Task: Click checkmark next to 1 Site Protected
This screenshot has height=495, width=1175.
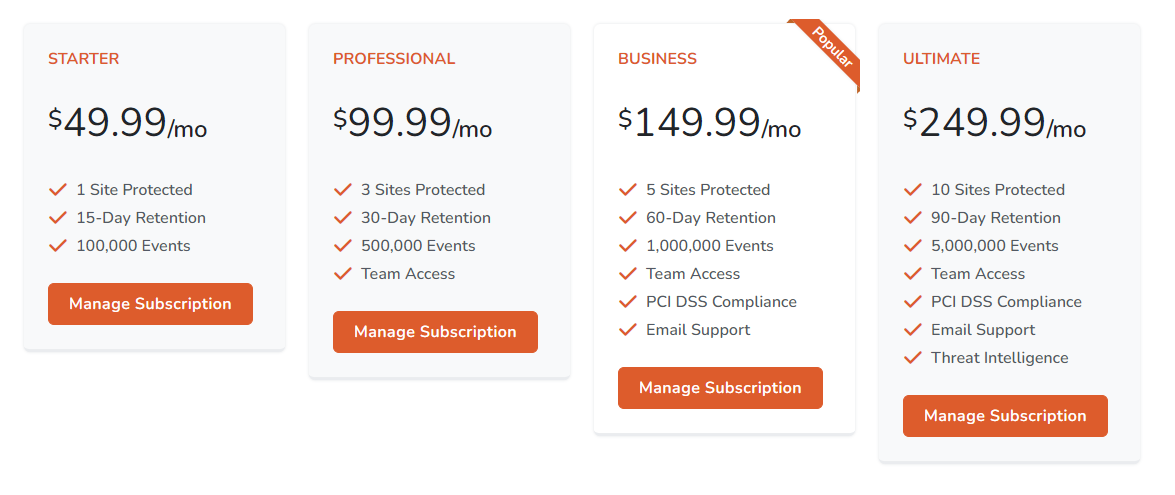Action: (58, 189)
